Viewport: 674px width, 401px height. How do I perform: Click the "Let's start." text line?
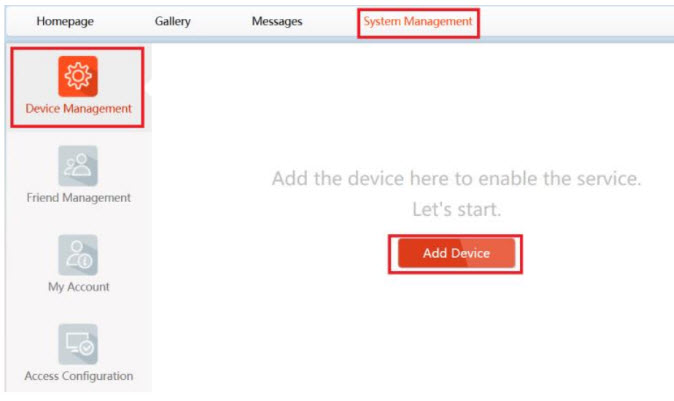[456, 211]
